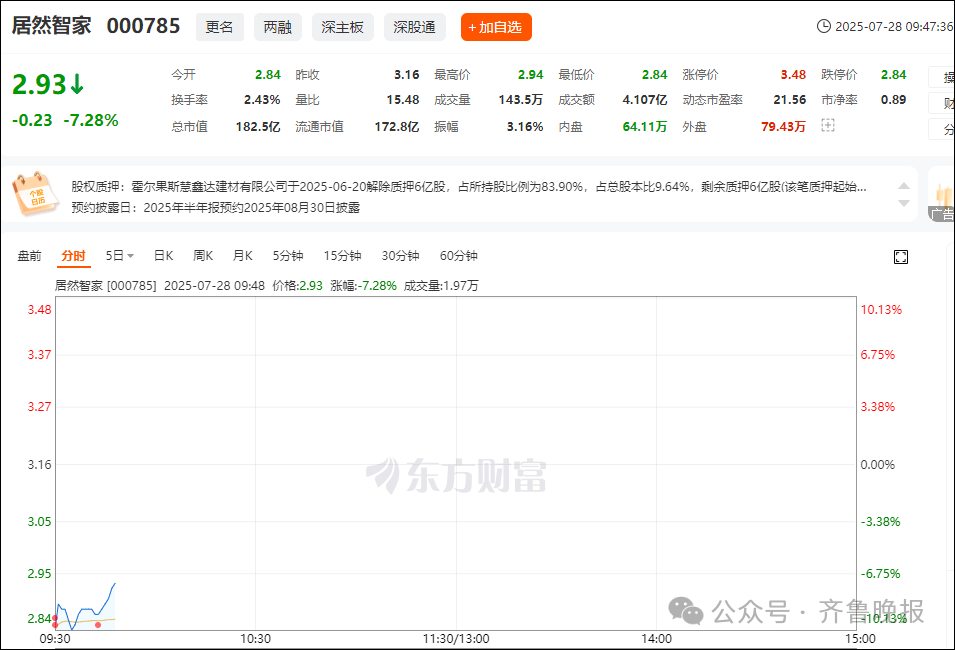Click 量比 value 15.48

pos(403,100)
